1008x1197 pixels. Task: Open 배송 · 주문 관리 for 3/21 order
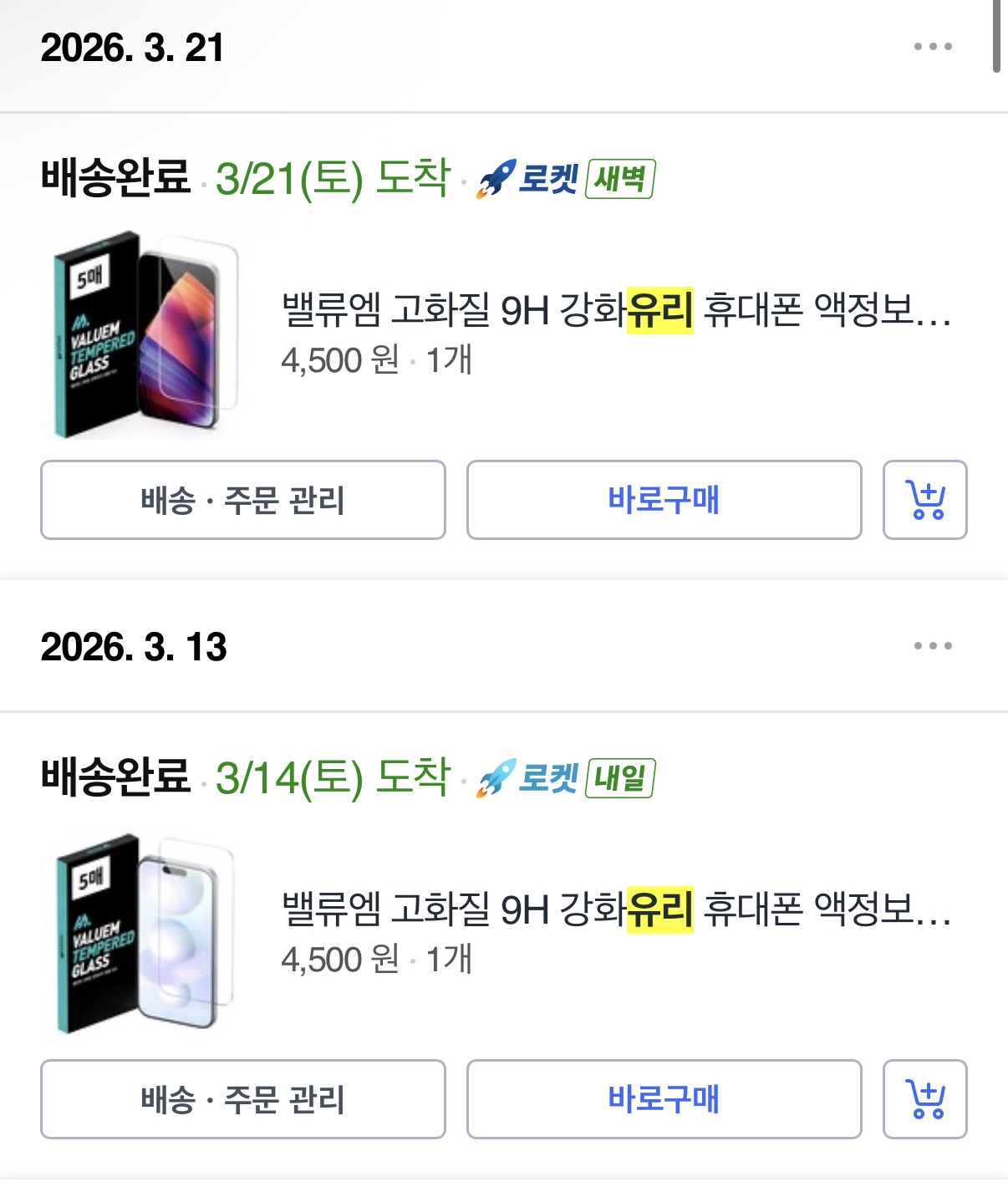[242, 500]
